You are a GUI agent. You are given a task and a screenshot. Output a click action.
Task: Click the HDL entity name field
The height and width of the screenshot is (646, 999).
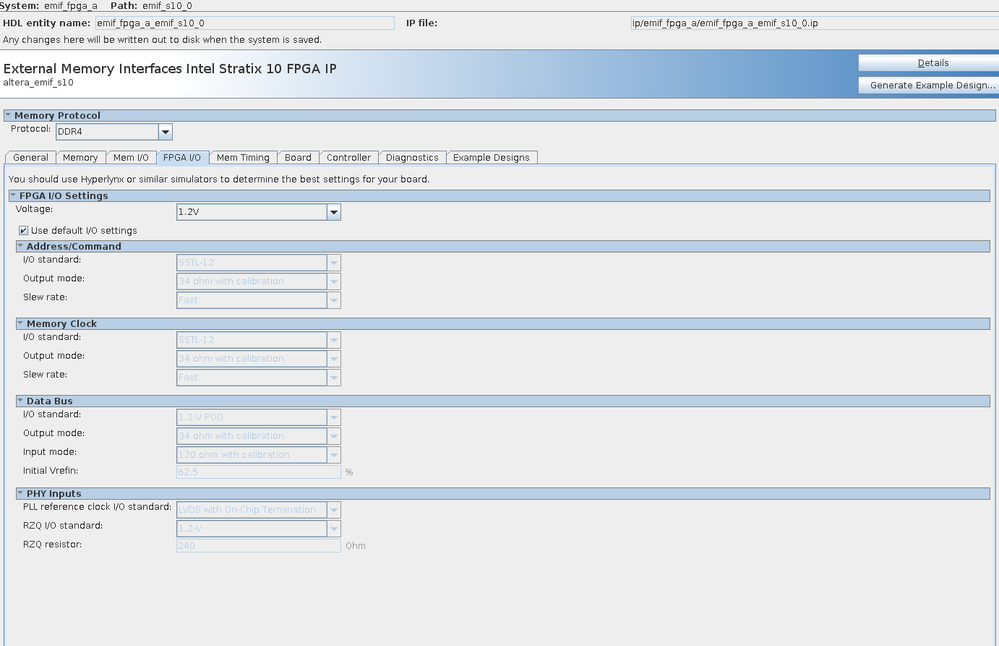point(245,23)
